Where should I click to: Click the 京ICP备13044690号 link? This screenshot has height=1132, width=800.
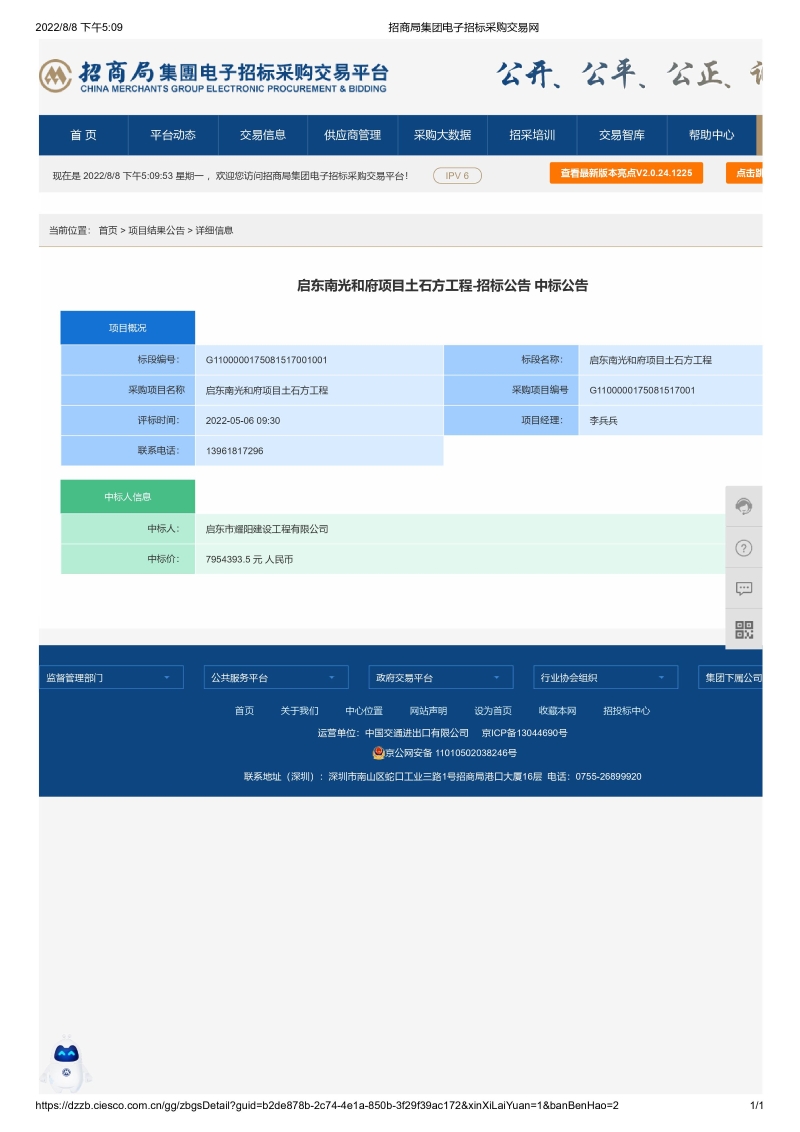click(524, 733)
